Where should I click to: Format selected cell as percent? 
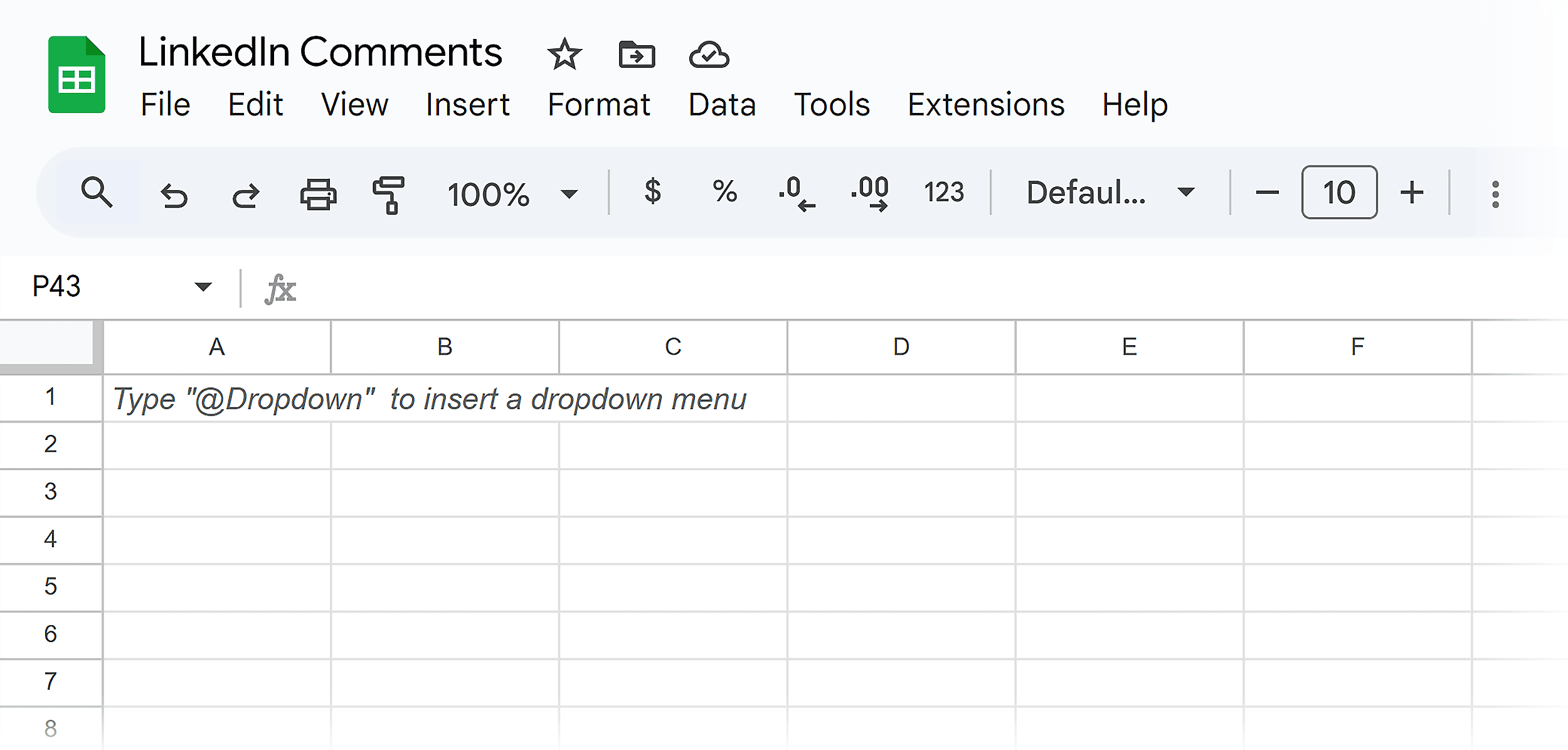coord(724,193)
